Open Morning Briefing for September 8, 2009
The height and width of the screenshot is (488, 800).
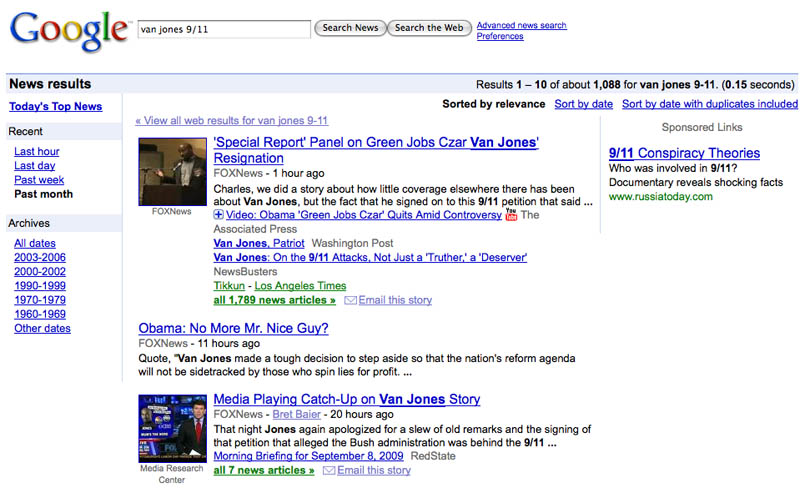point(308,456)
